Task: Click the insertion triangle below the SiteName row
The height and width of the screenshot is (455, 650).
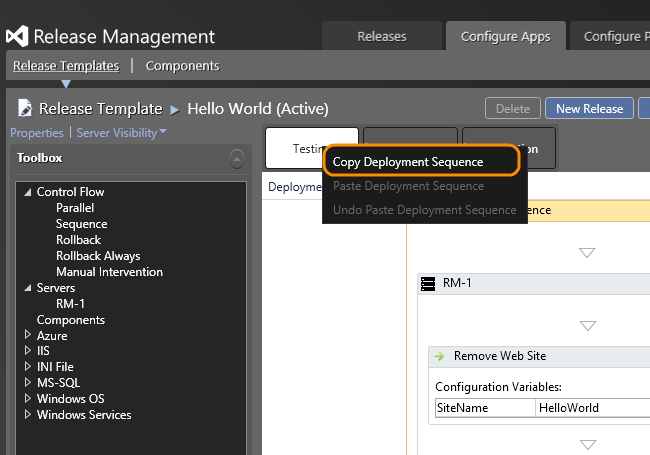Action: point(588,445)
